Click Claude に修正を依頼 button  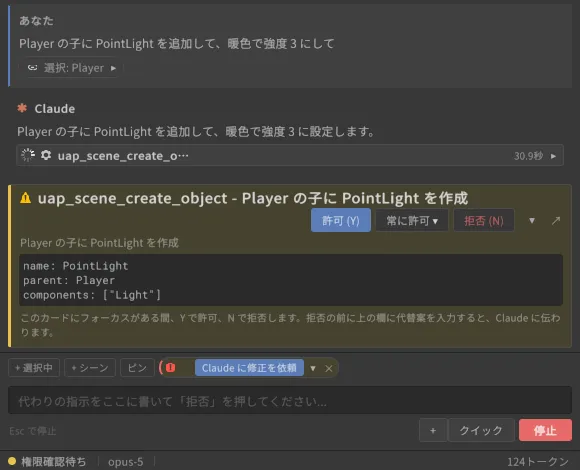(x=249, y=368)
